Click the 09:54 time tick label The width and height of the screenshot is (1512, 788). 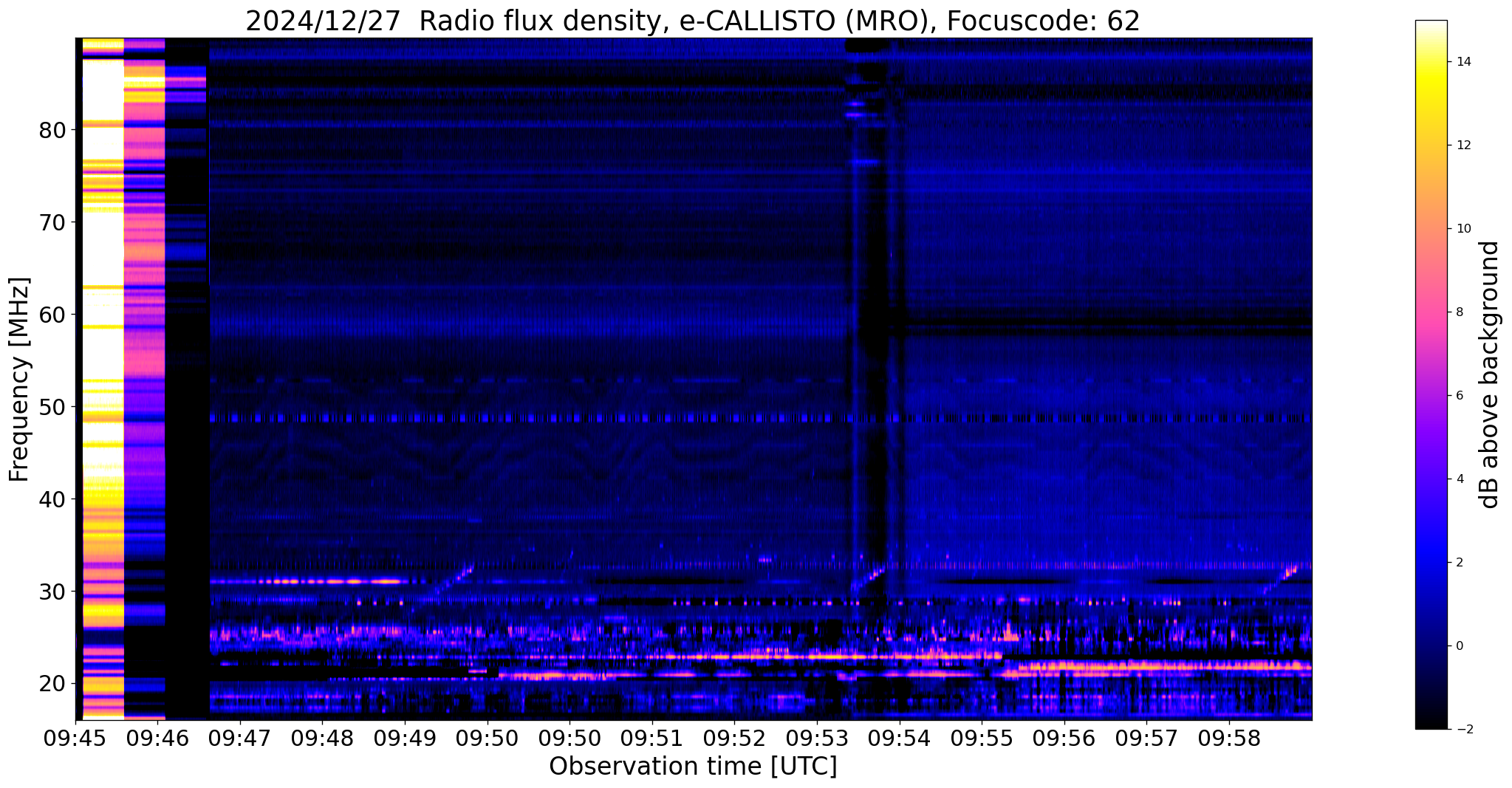[899, 739]
